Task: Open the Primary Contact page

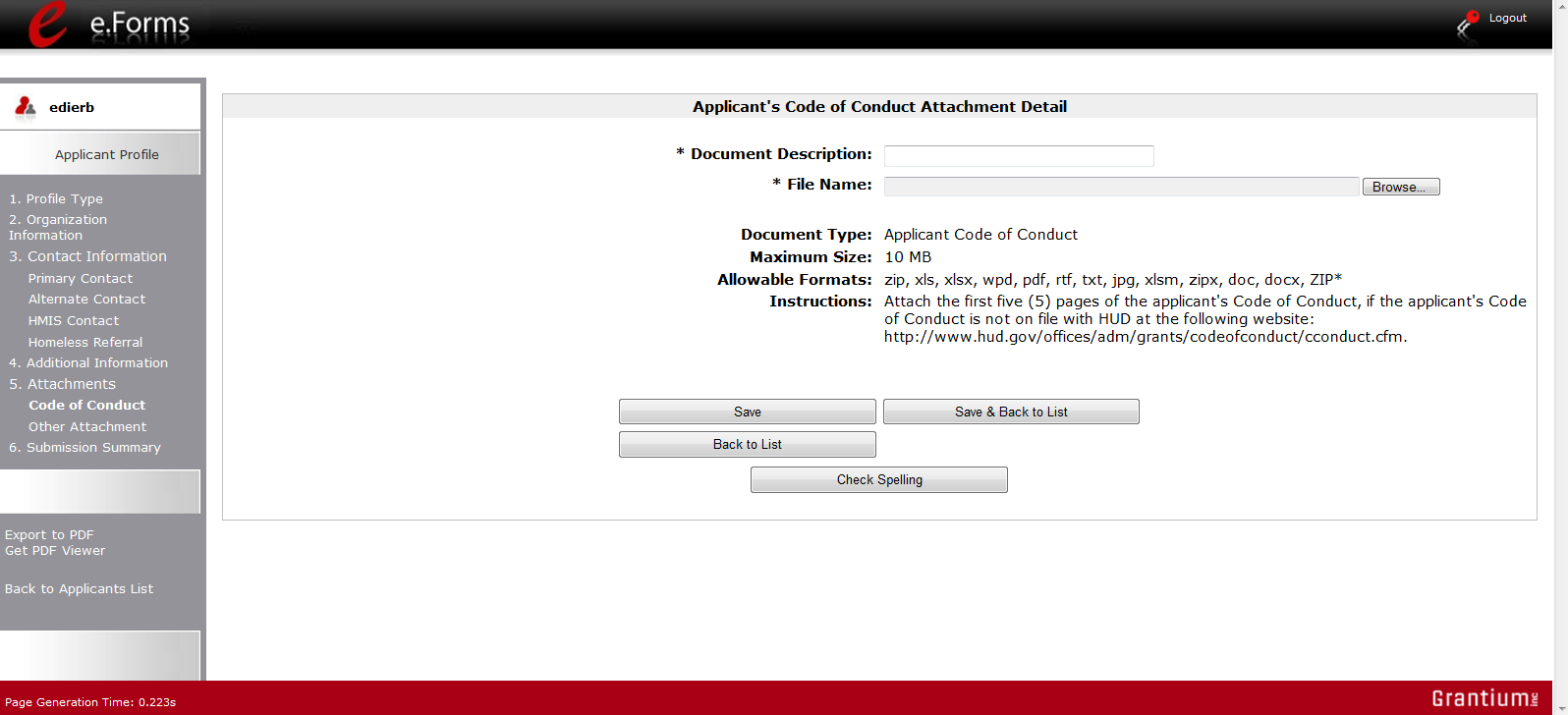Action: pyautogui.click(x=81, y=278)
